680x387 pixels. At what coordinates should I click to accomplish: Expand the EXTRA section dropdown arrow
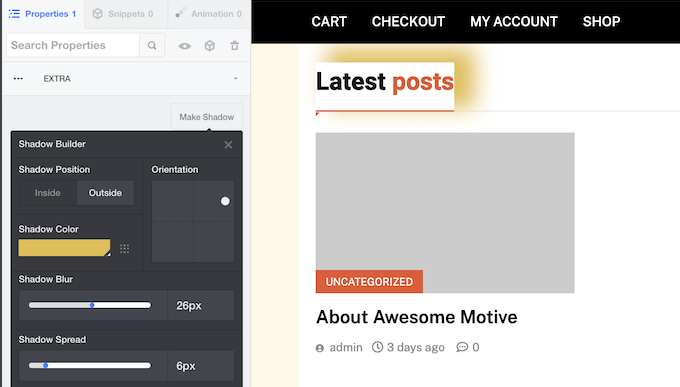tap(235, 79)
